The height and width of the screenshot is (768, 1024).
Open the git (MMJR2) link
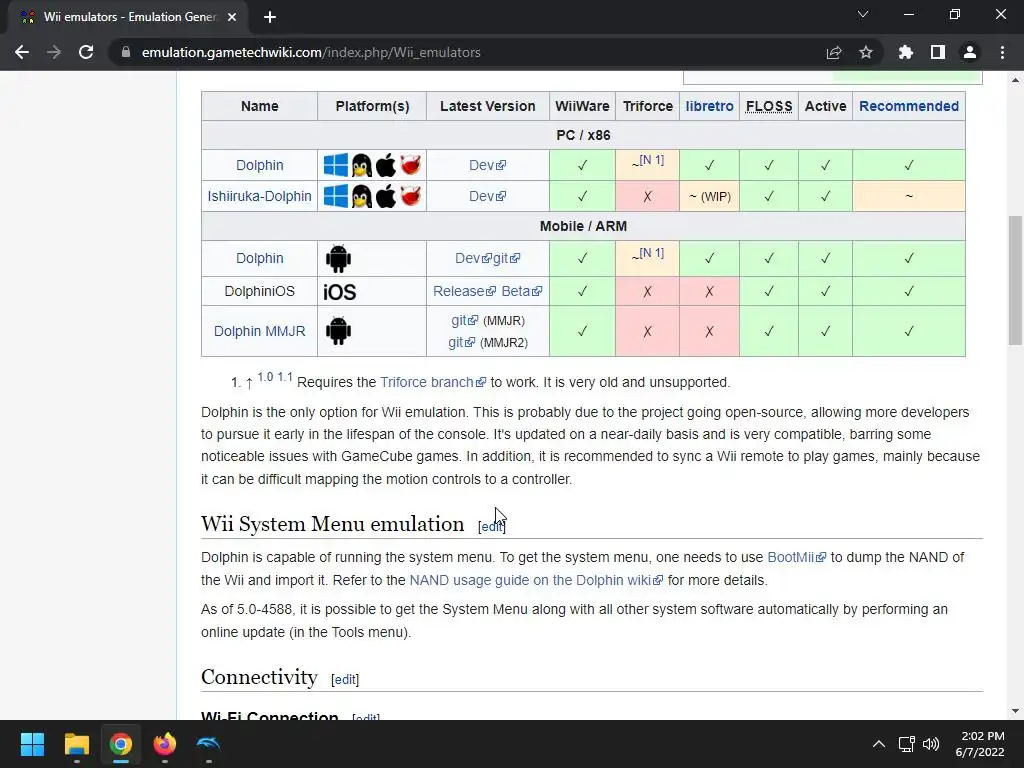(462, 342)
